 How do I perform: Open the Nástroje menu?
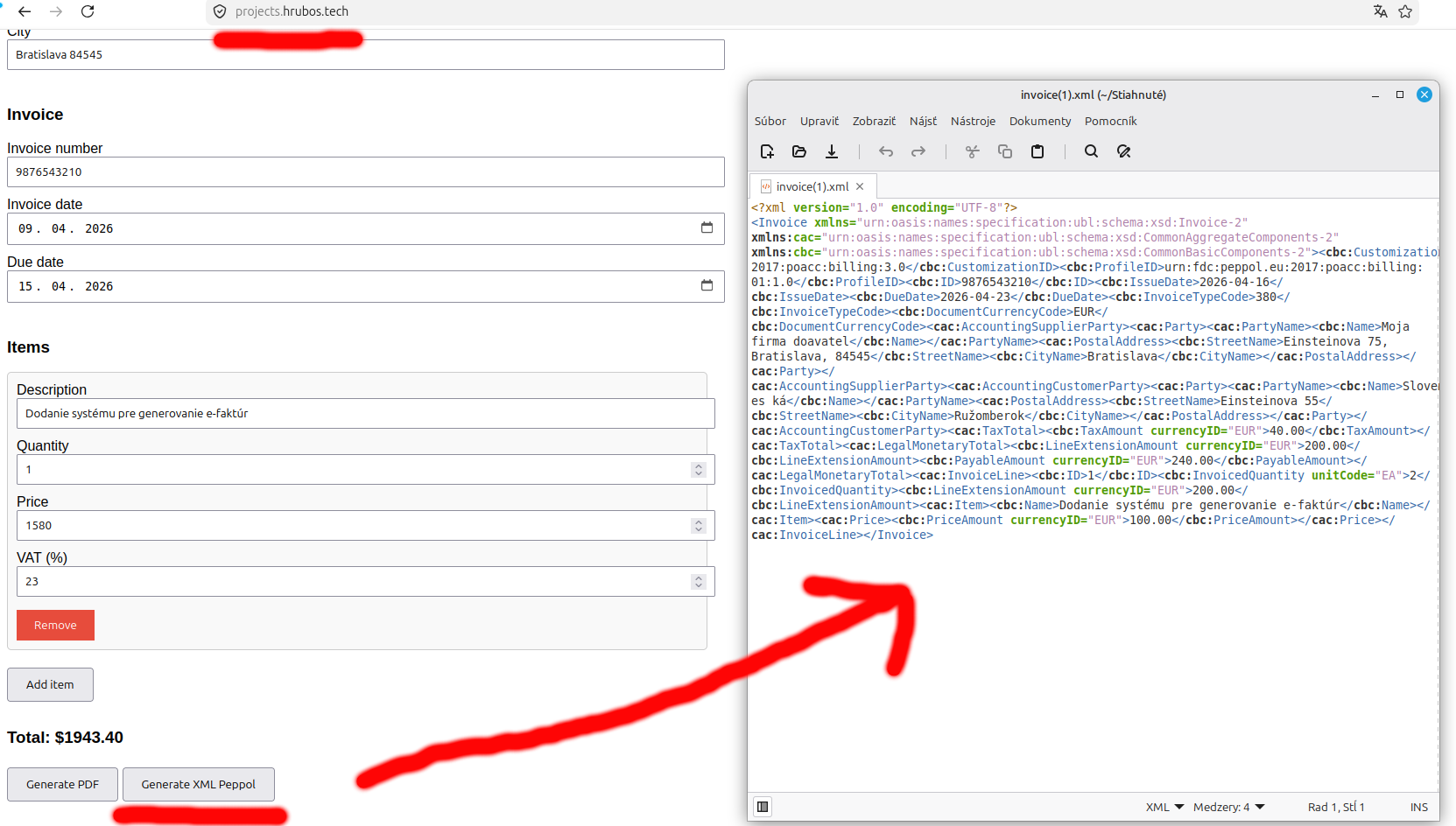973,121
